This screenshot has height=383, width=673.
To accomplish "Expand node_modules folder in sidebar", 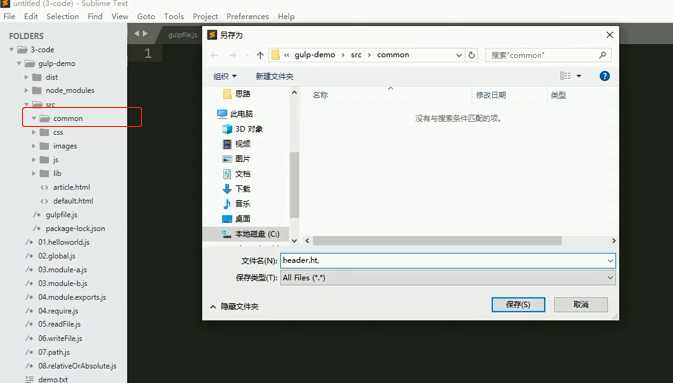I will pos(26,91).
